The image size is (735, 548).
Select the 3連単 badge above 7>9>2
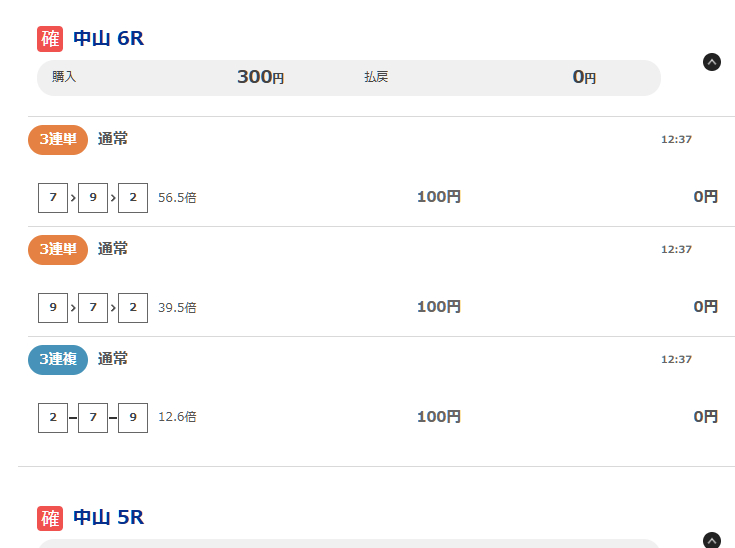pyautogui.click(x=58, y=139)
